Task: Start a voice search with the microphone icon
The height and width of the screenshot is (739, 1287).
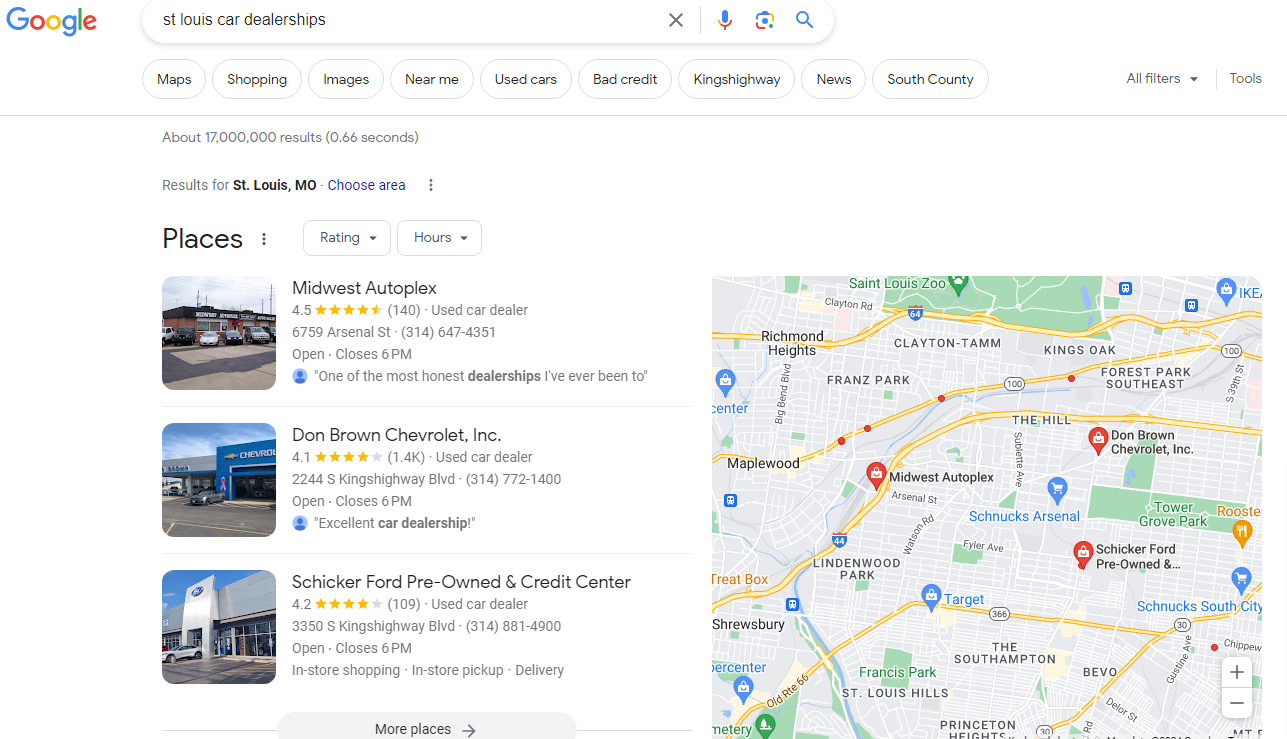Action: click(724, 20)
